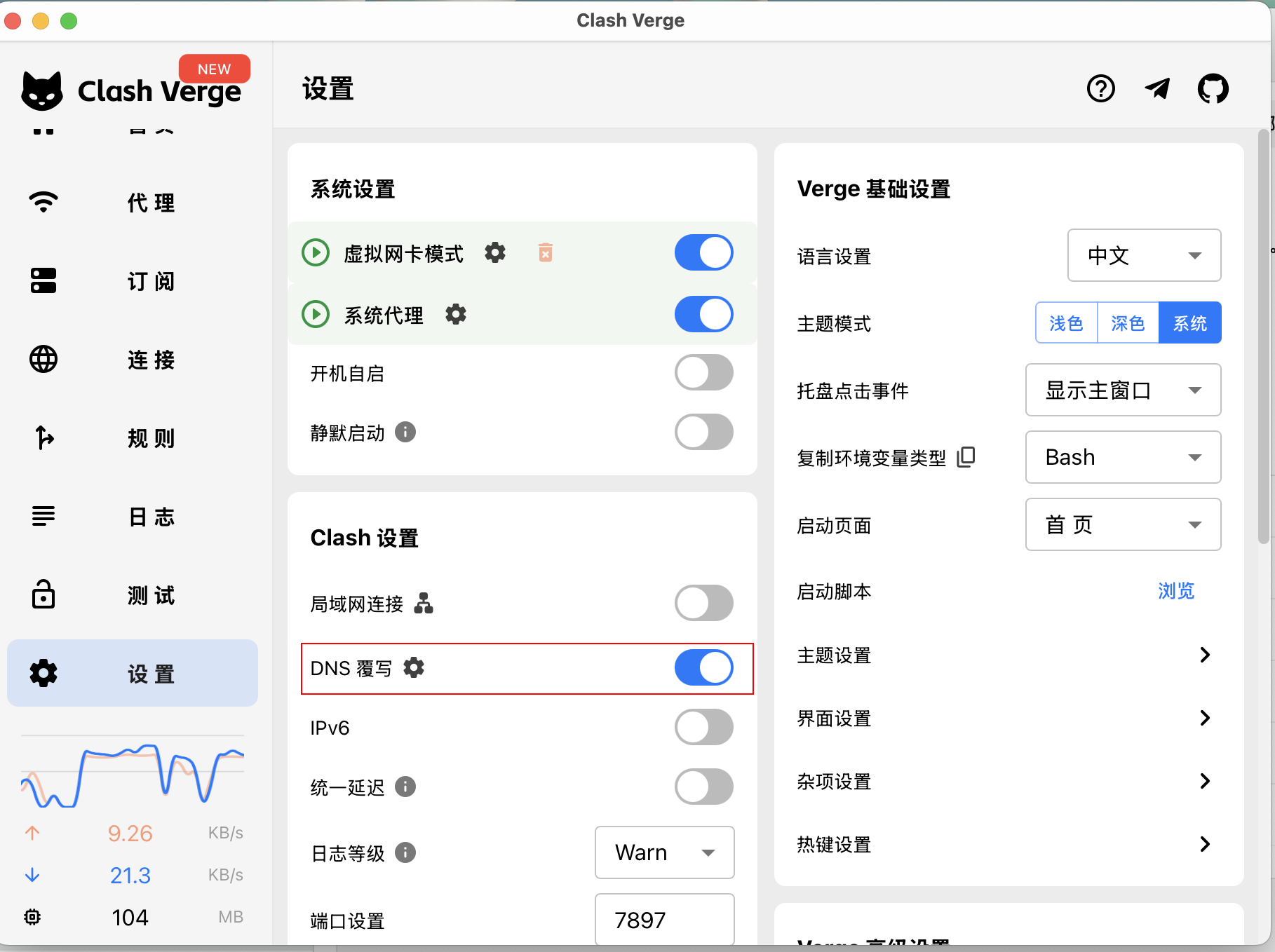Screen dimensions: 1275x952
Task: Open the 启动页面 dropdown
Action: click(1124, 524)
